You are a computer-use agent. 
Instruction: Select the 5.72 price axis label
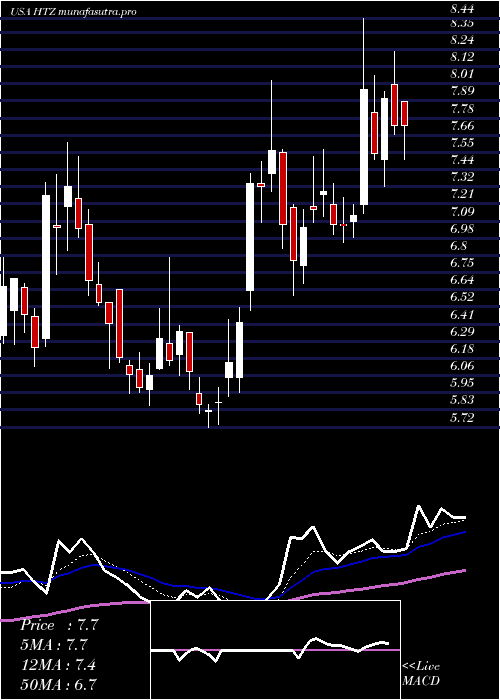(x=463, y=417)
